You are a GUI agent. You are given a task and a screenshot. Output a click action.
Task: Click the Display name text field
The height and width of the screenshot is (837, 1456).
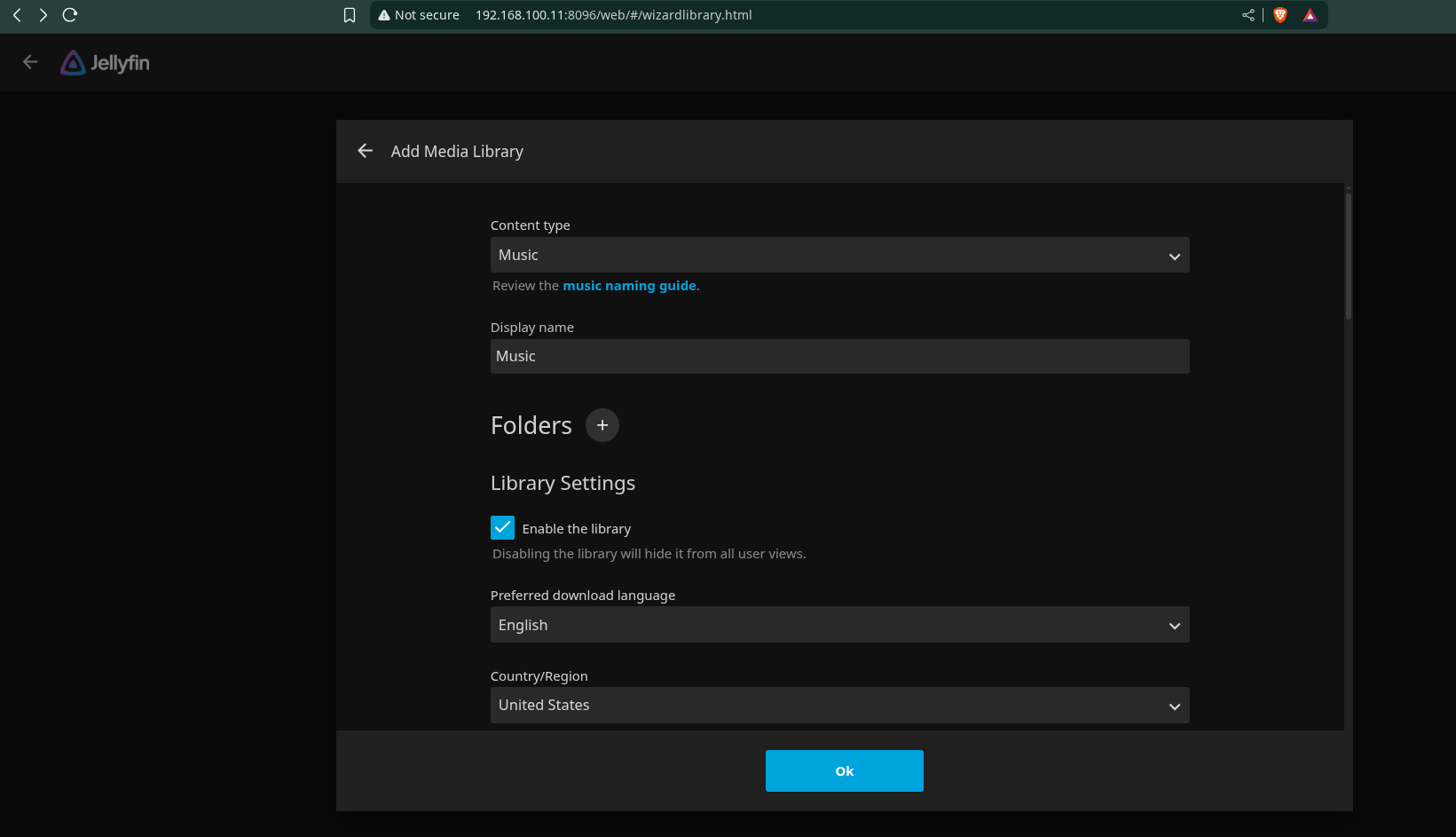click(839, 357)
